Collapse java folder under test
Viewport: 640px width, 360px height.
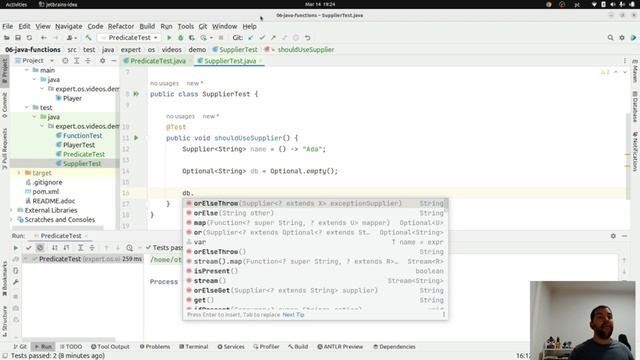pos(35,117)
